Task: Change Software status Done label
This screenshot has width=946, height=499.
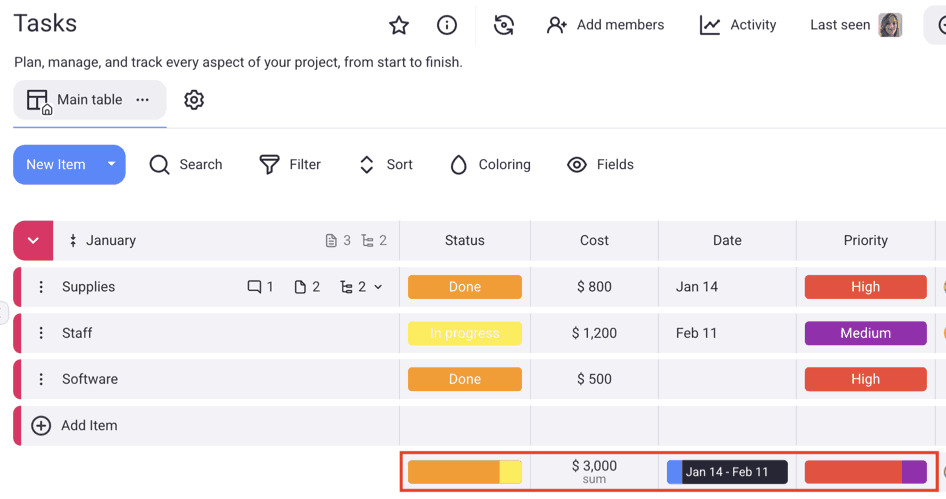Action: click(x=465, y=379)
